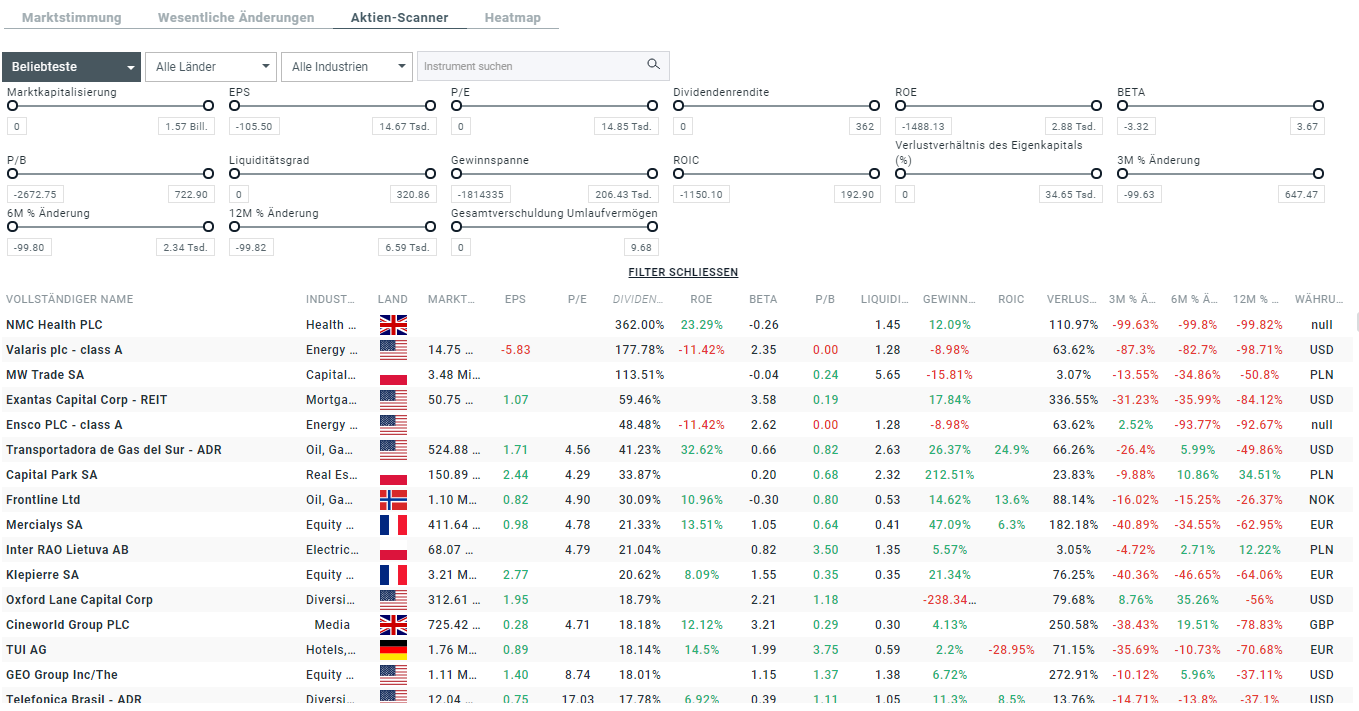Click the US flag for Oxford Lane Capital Corp
1359x711 pixels.
(x=393, y=600)
